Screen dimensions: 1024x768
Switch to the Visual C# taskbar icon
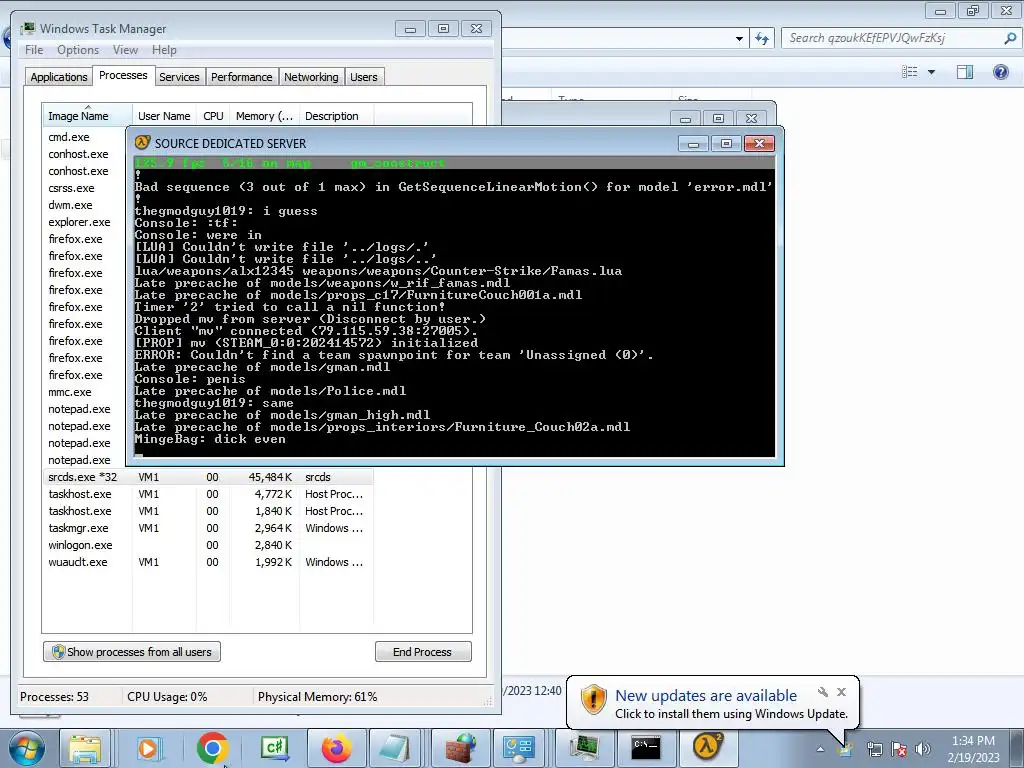274,748
